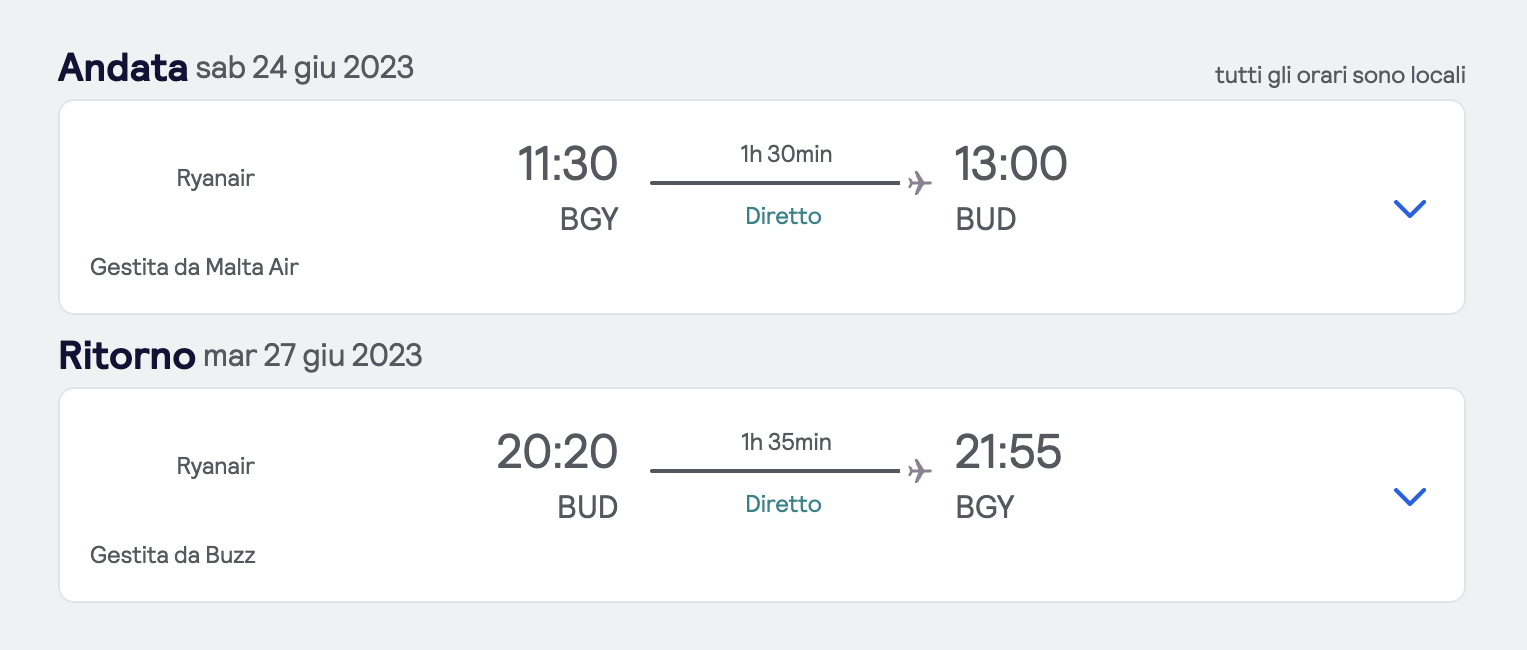Click the tutti gli orari sono locali note
This screenshot has height=650, width=1527.
pyautogui.click(x=1340, y=76)
